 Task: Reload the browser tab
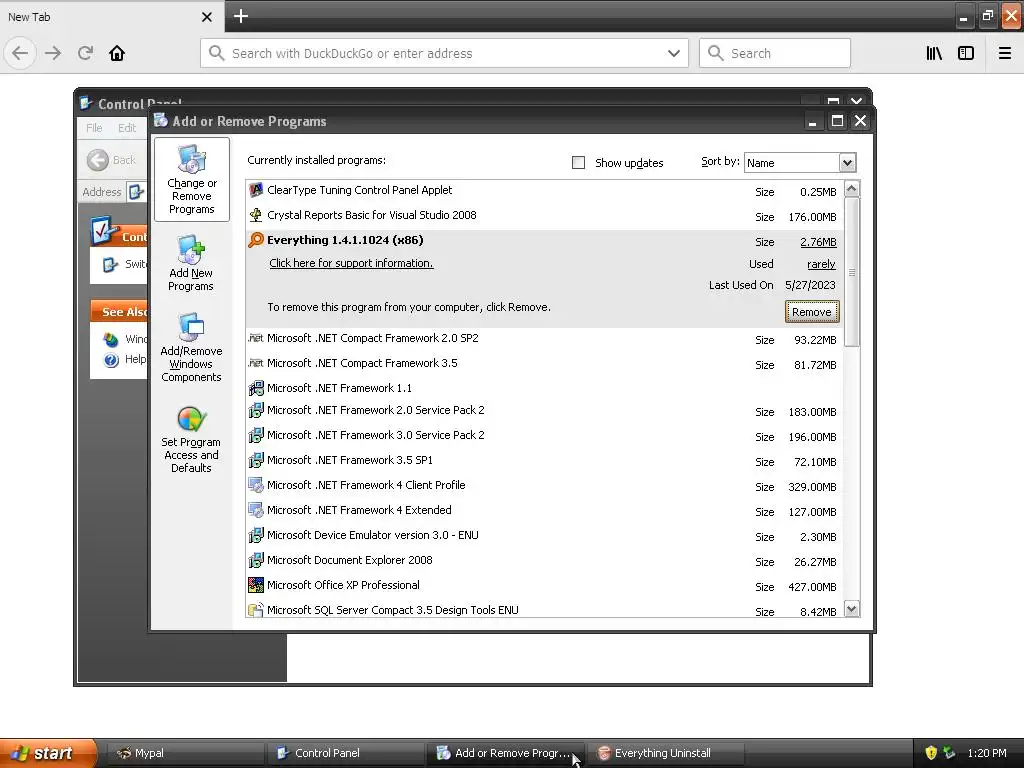click(x=85, y=53)
